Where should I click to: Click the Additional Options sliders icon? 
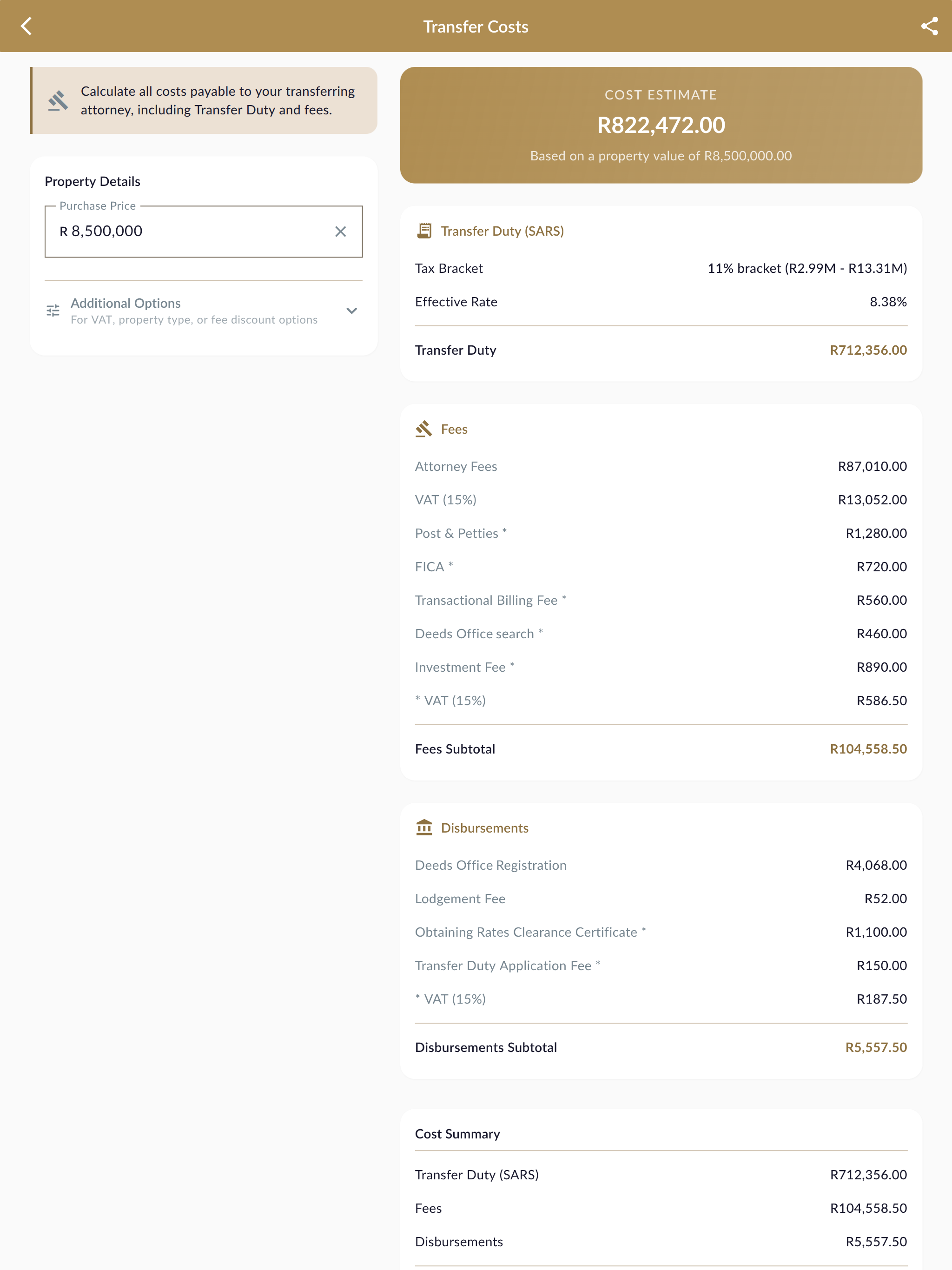click(53, 311)
